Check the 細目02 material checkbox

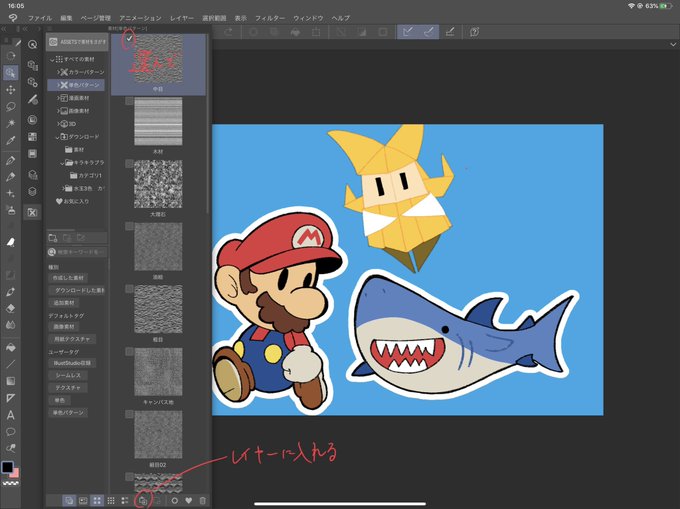point(129,414)
